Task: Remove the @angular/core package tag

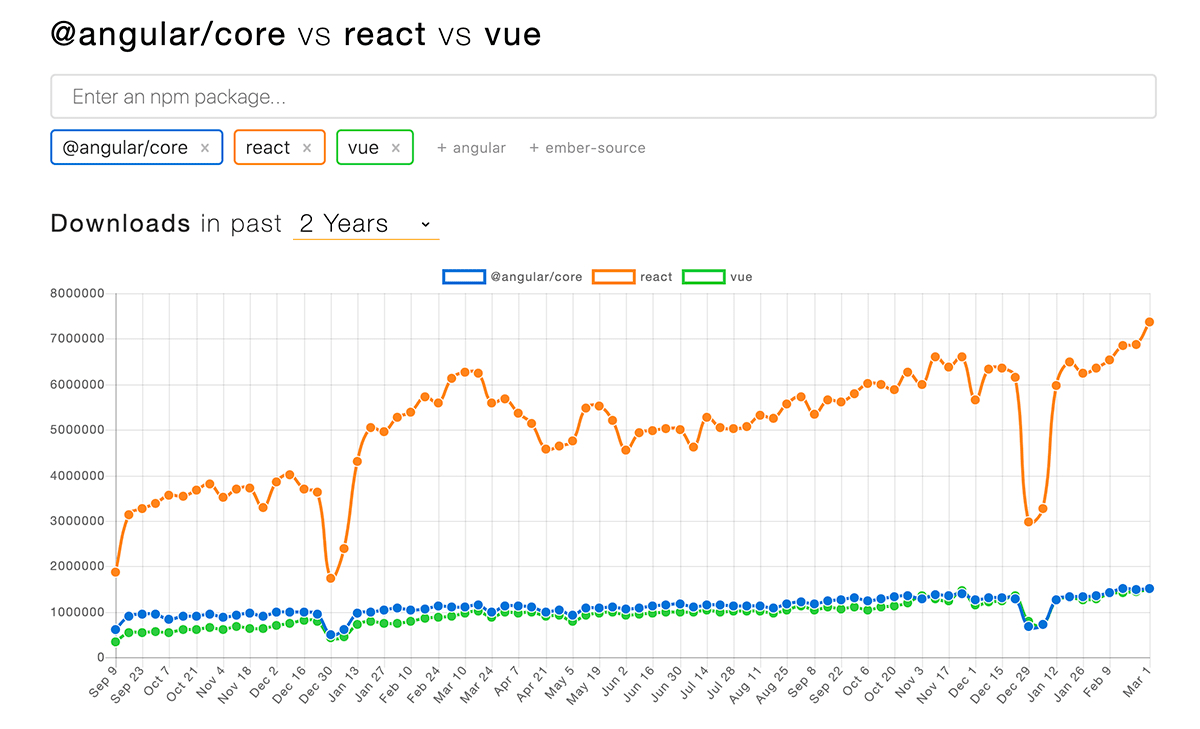Action: [x=205, y=147]
